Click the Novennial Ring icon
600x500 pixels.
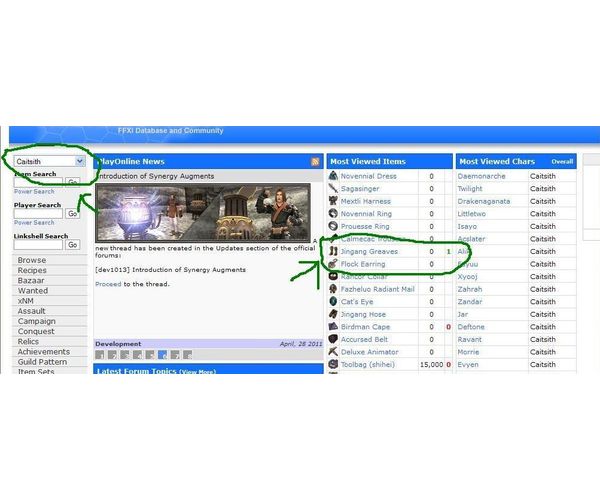coord(333,213)
